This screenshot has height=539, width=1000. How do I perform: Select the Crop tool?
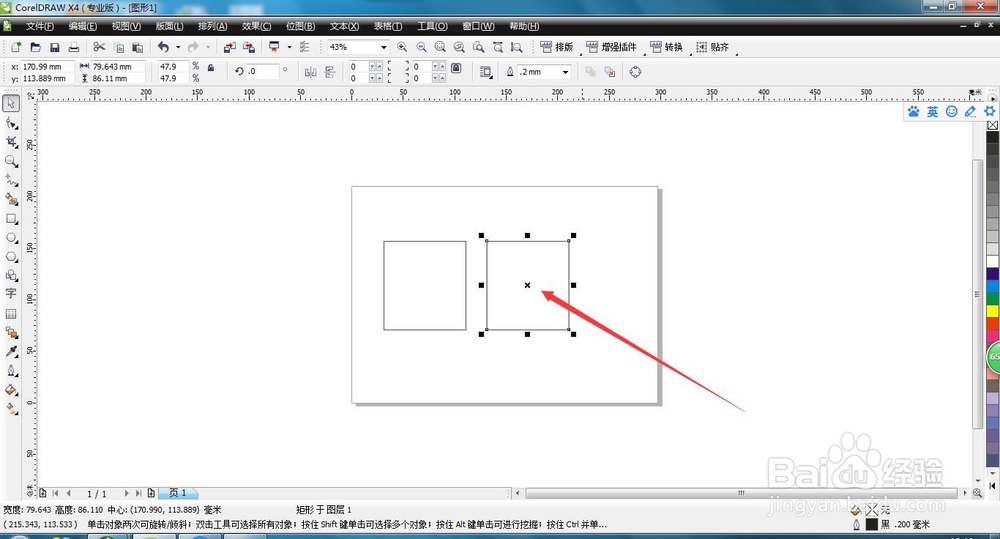tap(11, 142)
